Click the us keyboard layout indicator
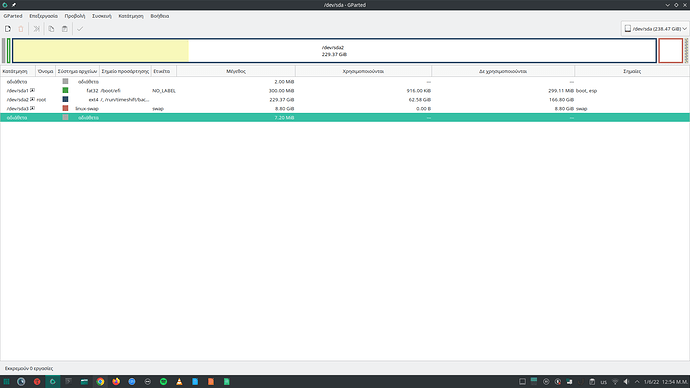 (603, 382)
